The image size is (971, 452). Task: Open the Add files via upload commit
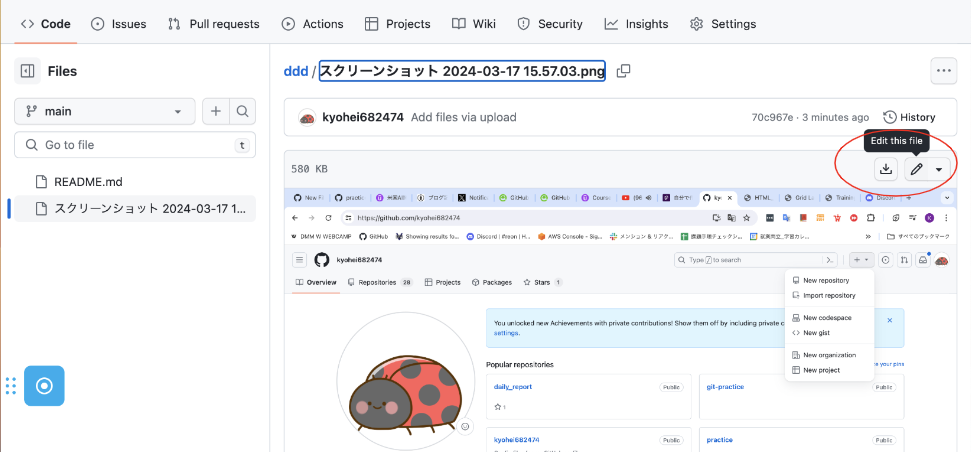[463, 117]
